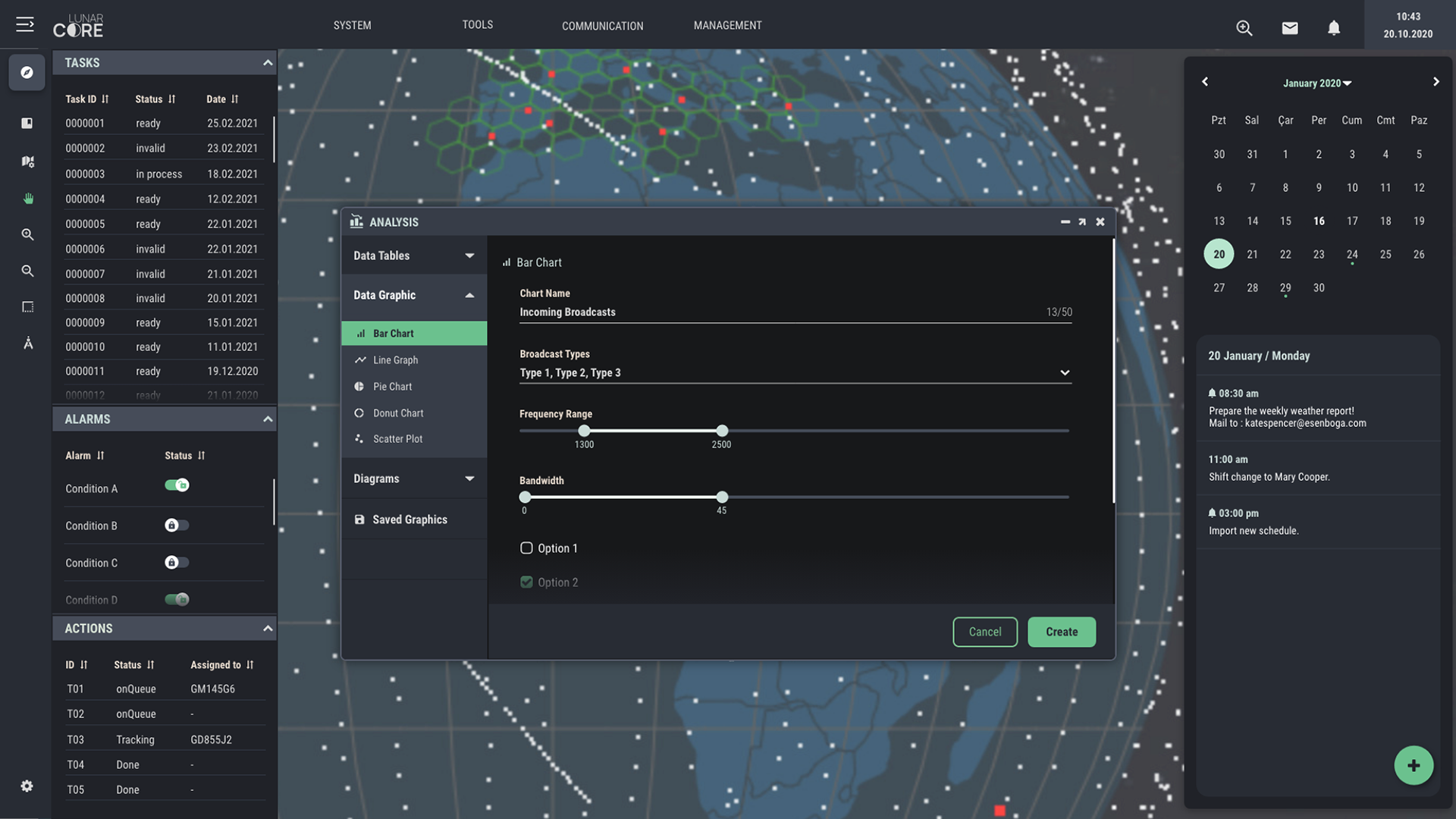Check the Option 1 checkbox
Viewport: 1456px width, 819px height.
pyautogui.click(x=526, y=548)
